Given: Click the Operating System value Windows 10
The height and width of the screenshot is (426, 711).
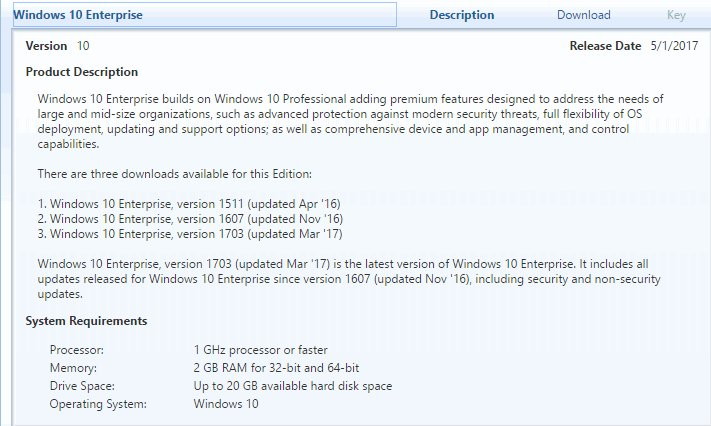Looking at the screenshot, I should point(226,404).
